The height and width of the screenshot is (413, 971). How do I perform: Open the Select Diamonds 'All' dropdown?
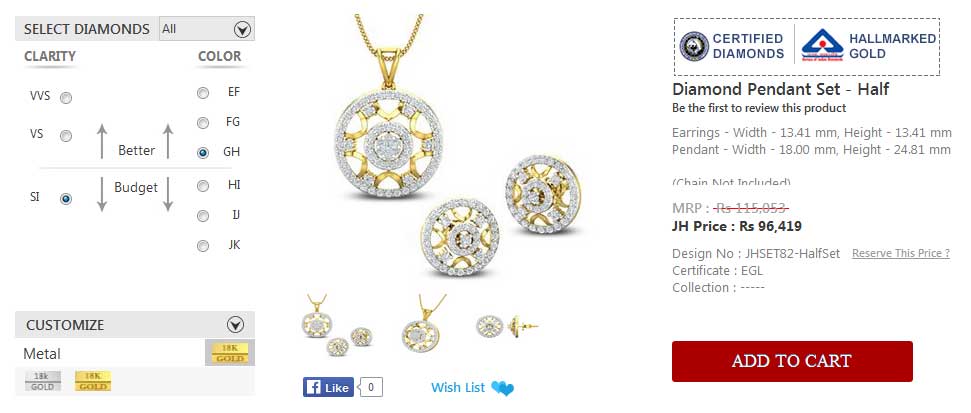click(x=207, y=28)
